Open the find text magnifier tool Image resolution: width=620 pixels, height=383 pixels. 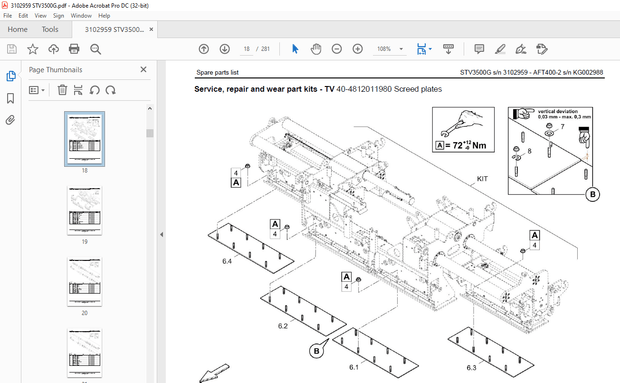pyautogui.click(x=95, y=49)
